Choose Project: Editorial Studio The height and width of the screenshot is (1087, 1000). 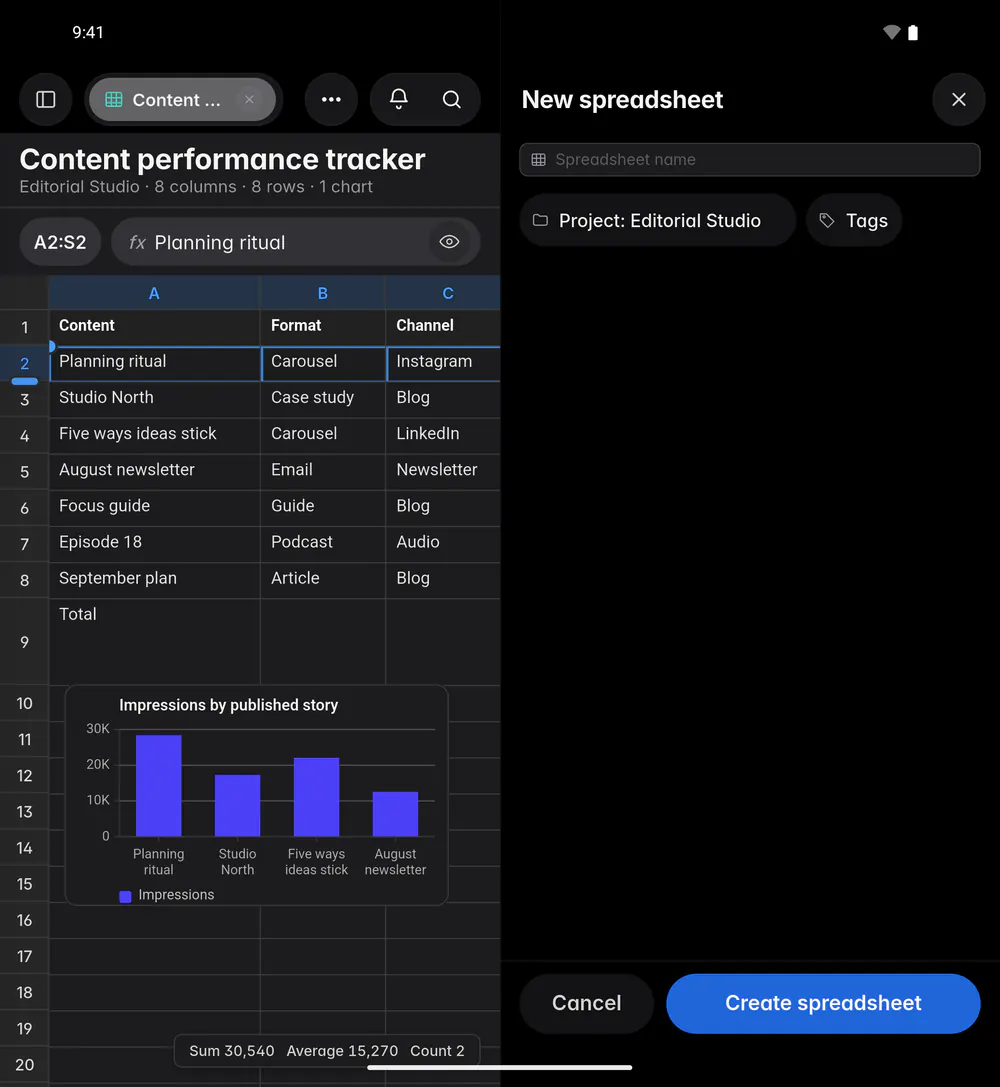coord(658,220)
